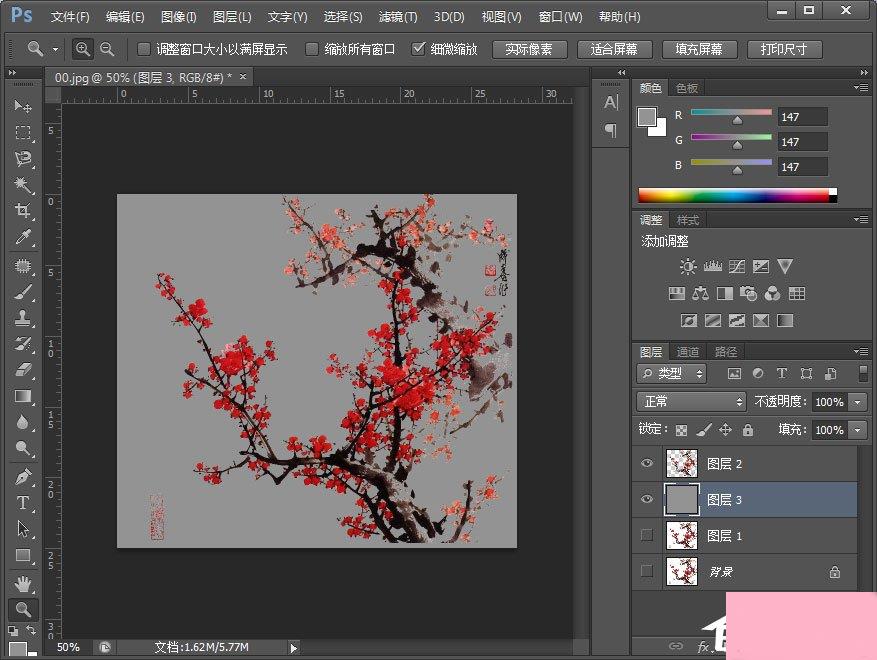Switch to the 色板 tab
The height and width of the screenshot is (660, 877).
click(x=686, y=88)
